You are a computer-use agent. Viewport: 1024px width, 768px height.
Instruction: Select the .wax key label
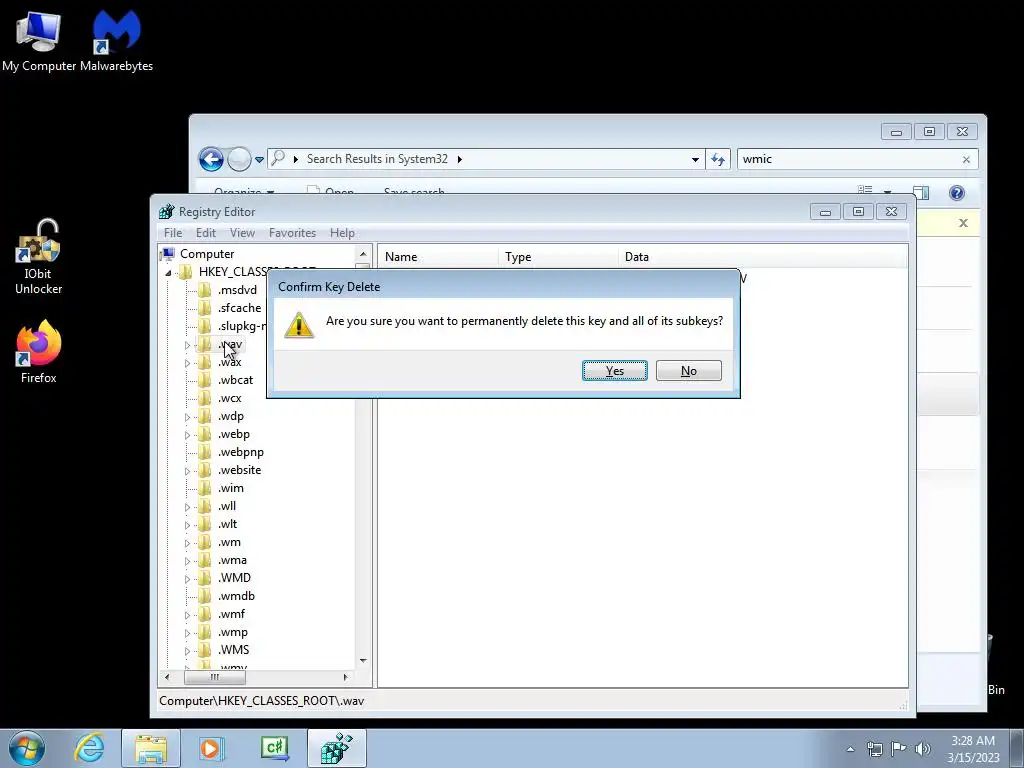[230, 362]
